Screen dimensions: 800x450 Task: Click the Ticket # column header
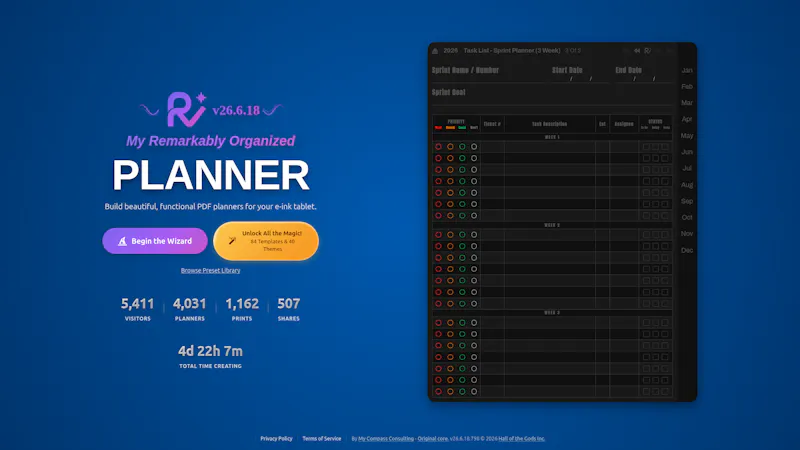[x=492, y=124]
